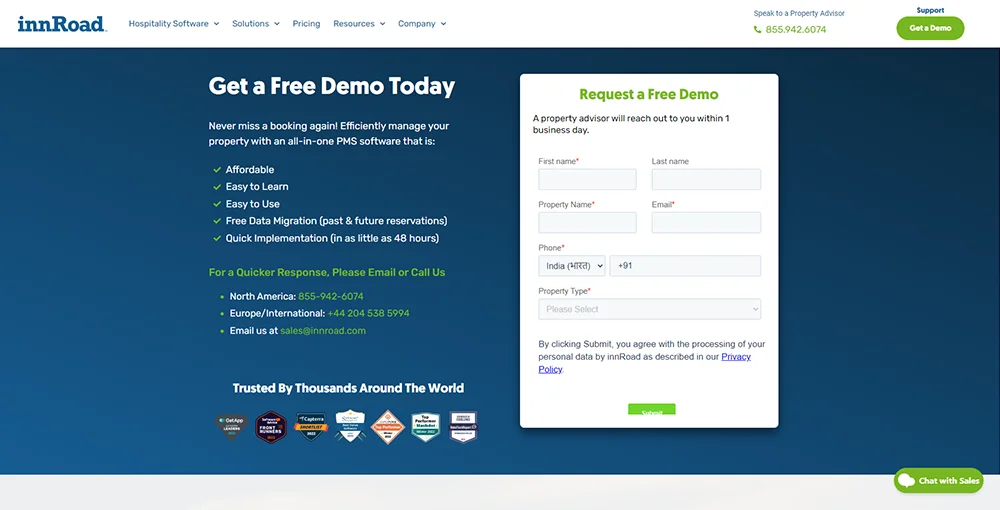The width and height of the screenshot is (1000, 510).
Task: Click the GetApp Leaders badge
Action: 231,426
